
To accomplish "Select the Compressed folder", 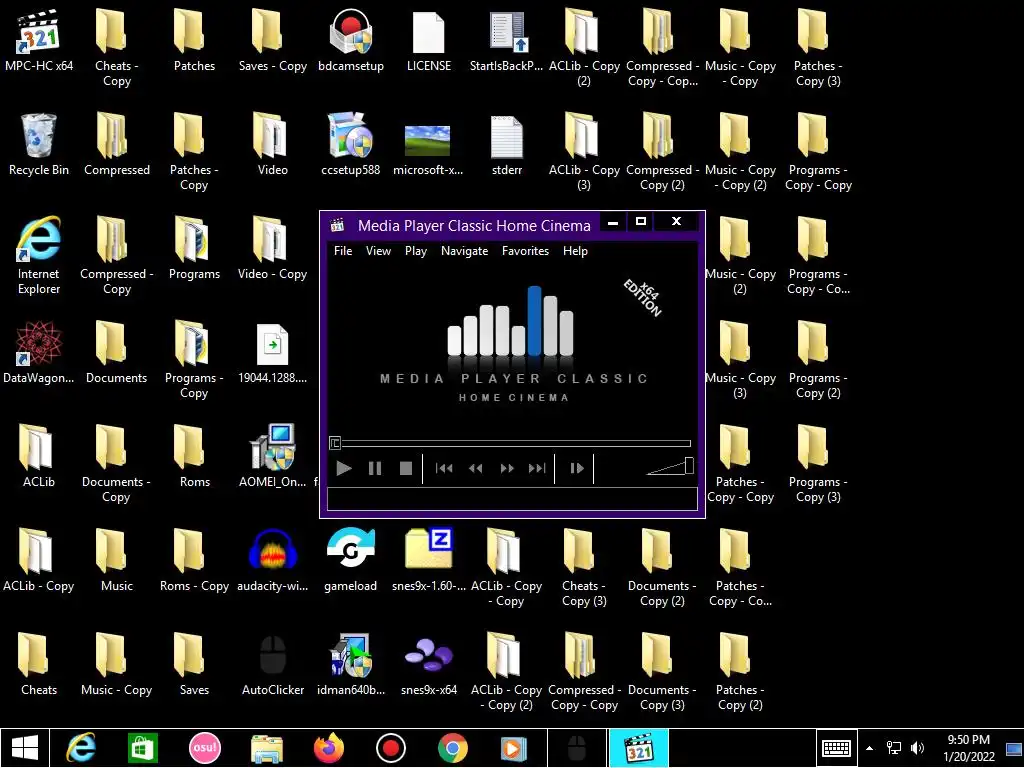I will click(116, 144).
